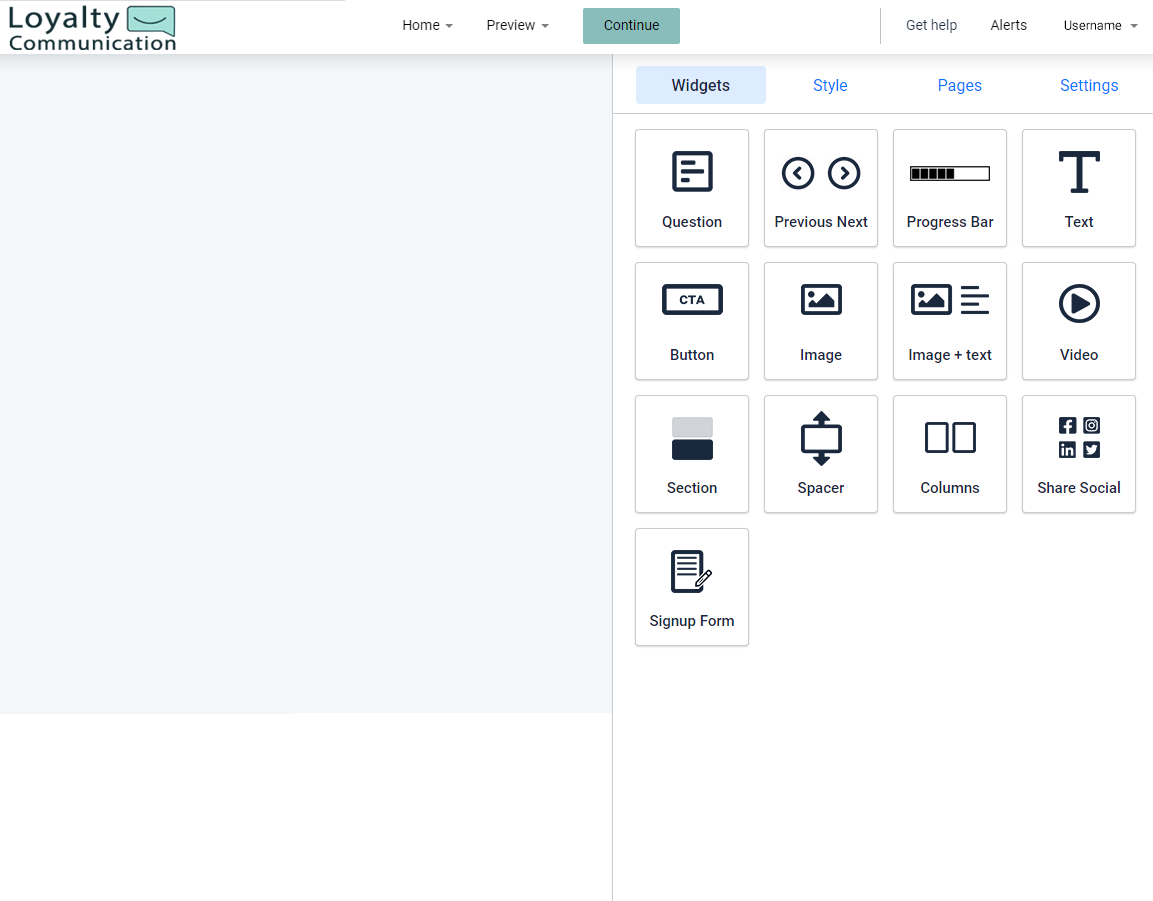Insert the Share Social widget
1153x901 pixels.
(1078, 454)
